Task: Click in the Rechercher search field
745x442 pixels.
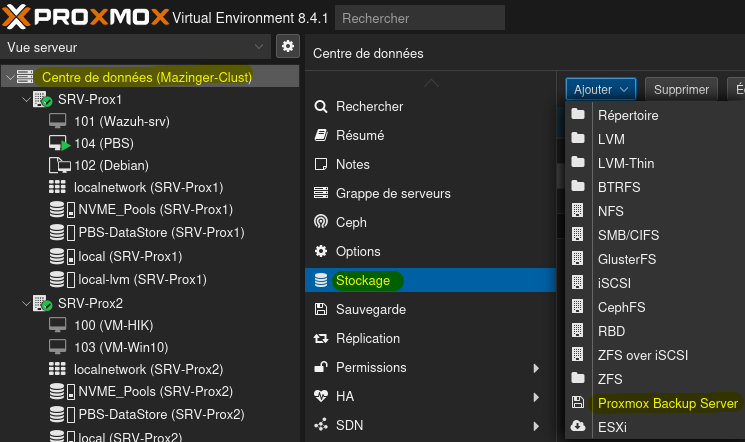Action: tap(420, 18)
